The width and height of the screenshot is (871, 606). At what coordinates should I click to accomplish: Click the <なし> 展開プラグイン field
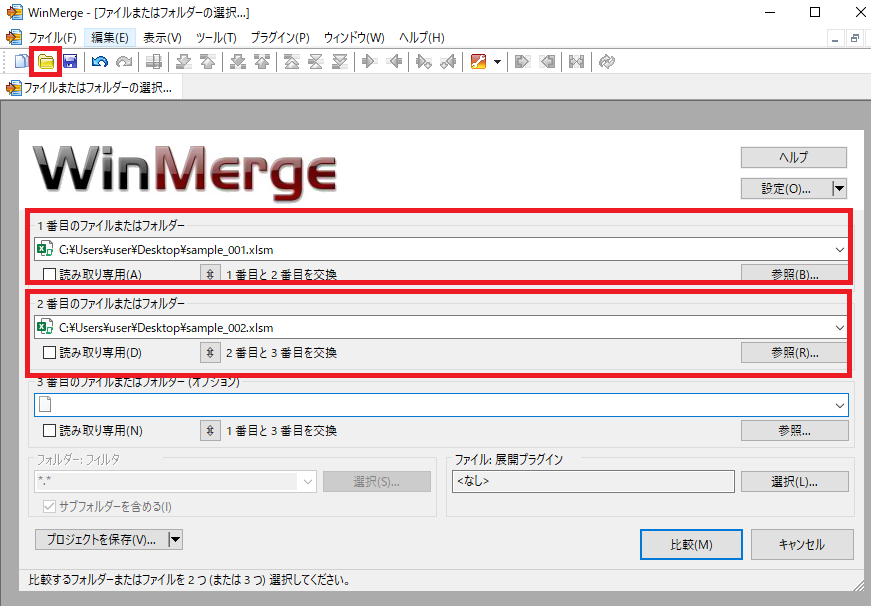[593, 482]
